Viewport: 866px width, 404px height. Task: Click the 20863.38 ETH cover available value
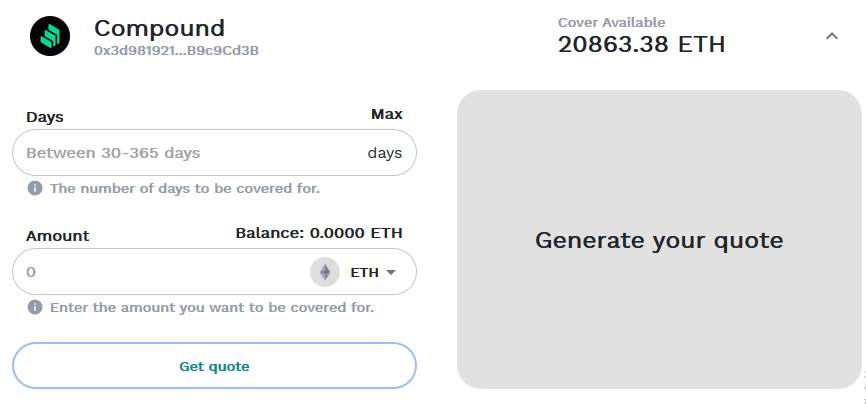(x=641, y=44)
